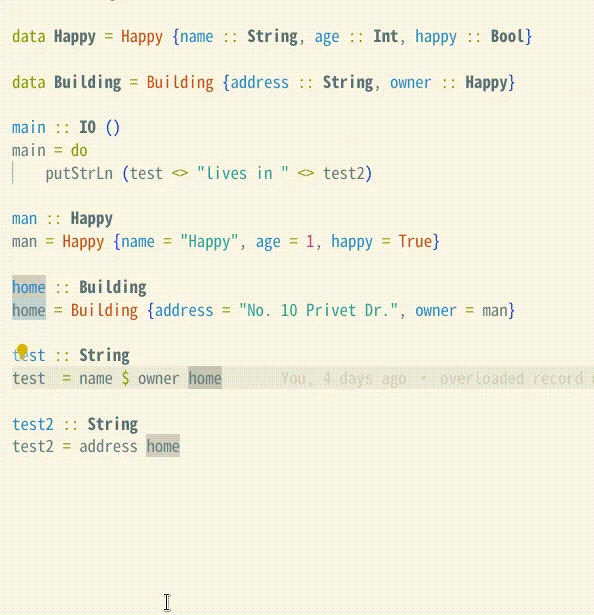This screenshot has height=615, width=594.
Task: Click the 'do' keyword
Action: [79, 151]
